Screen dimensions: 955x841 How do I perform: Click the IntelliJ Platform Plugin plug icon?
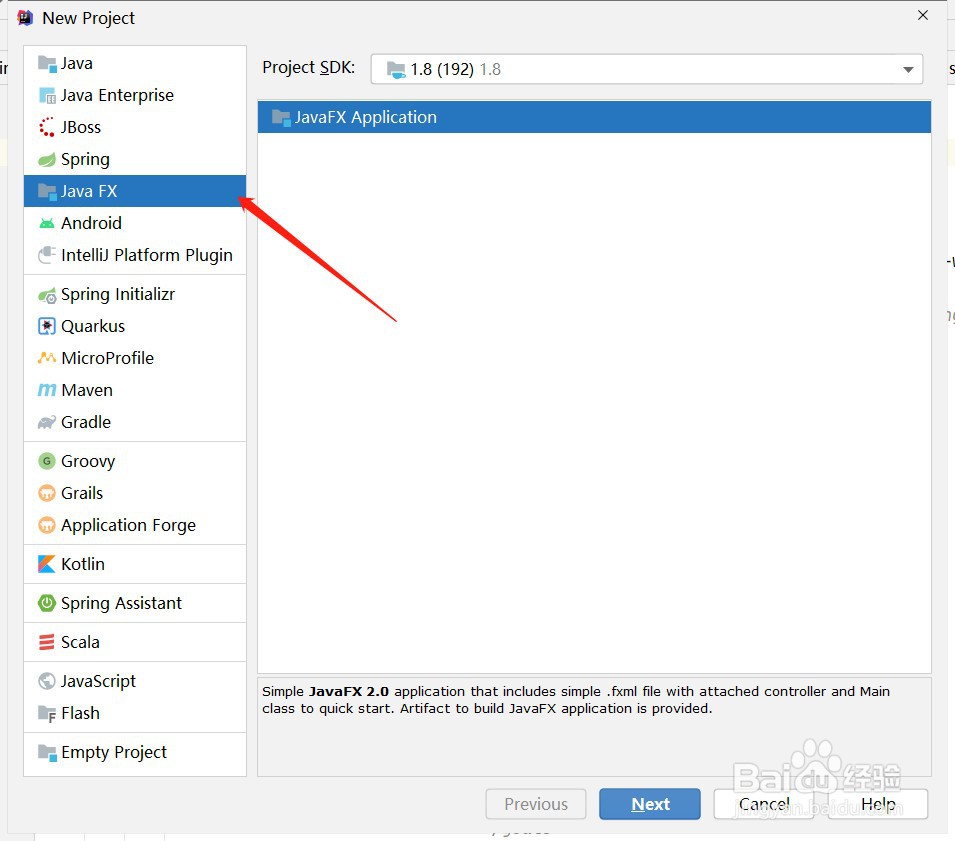pos(47,255)
